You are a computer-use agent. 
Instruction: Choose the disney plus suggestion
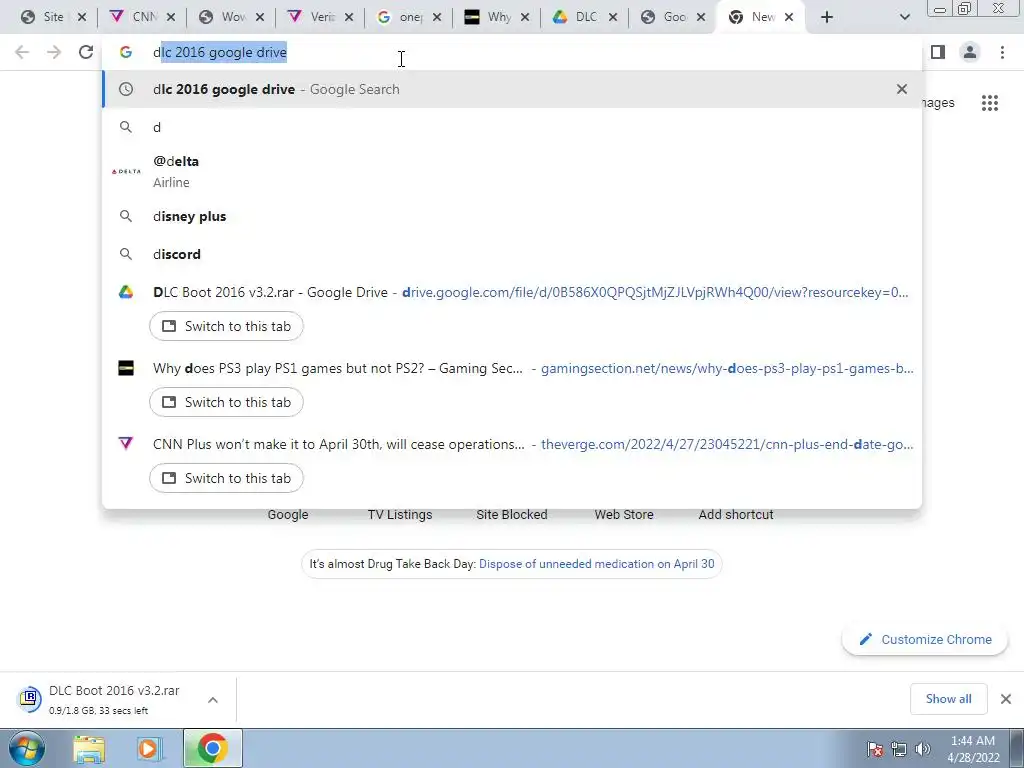[512, 216]
